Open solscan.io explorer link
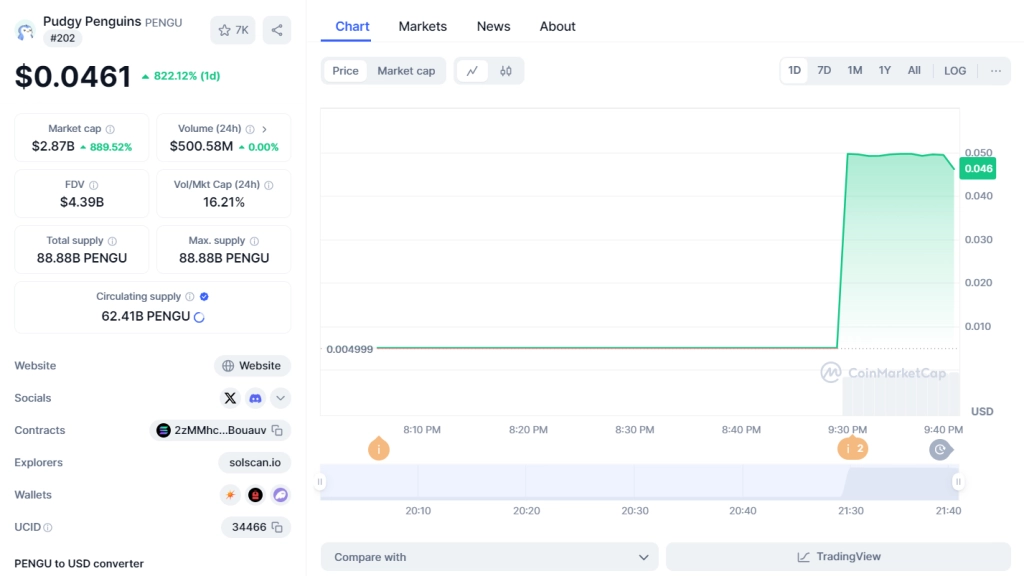Viewport: 1024px width, 576px height. 255,462
